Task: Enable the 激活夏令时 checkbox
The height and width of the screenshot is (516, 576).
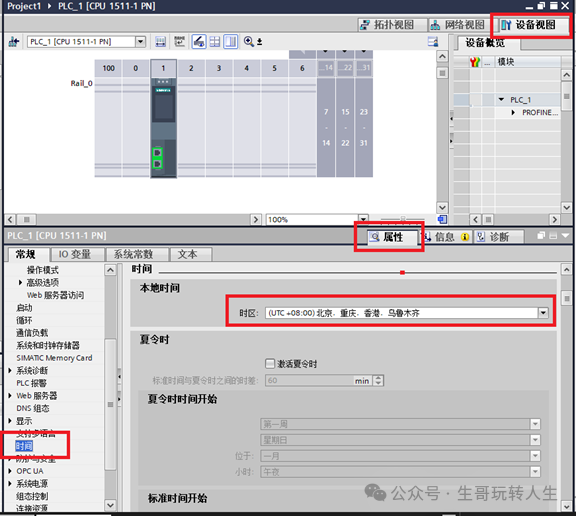Action: [x=270, y=364]
